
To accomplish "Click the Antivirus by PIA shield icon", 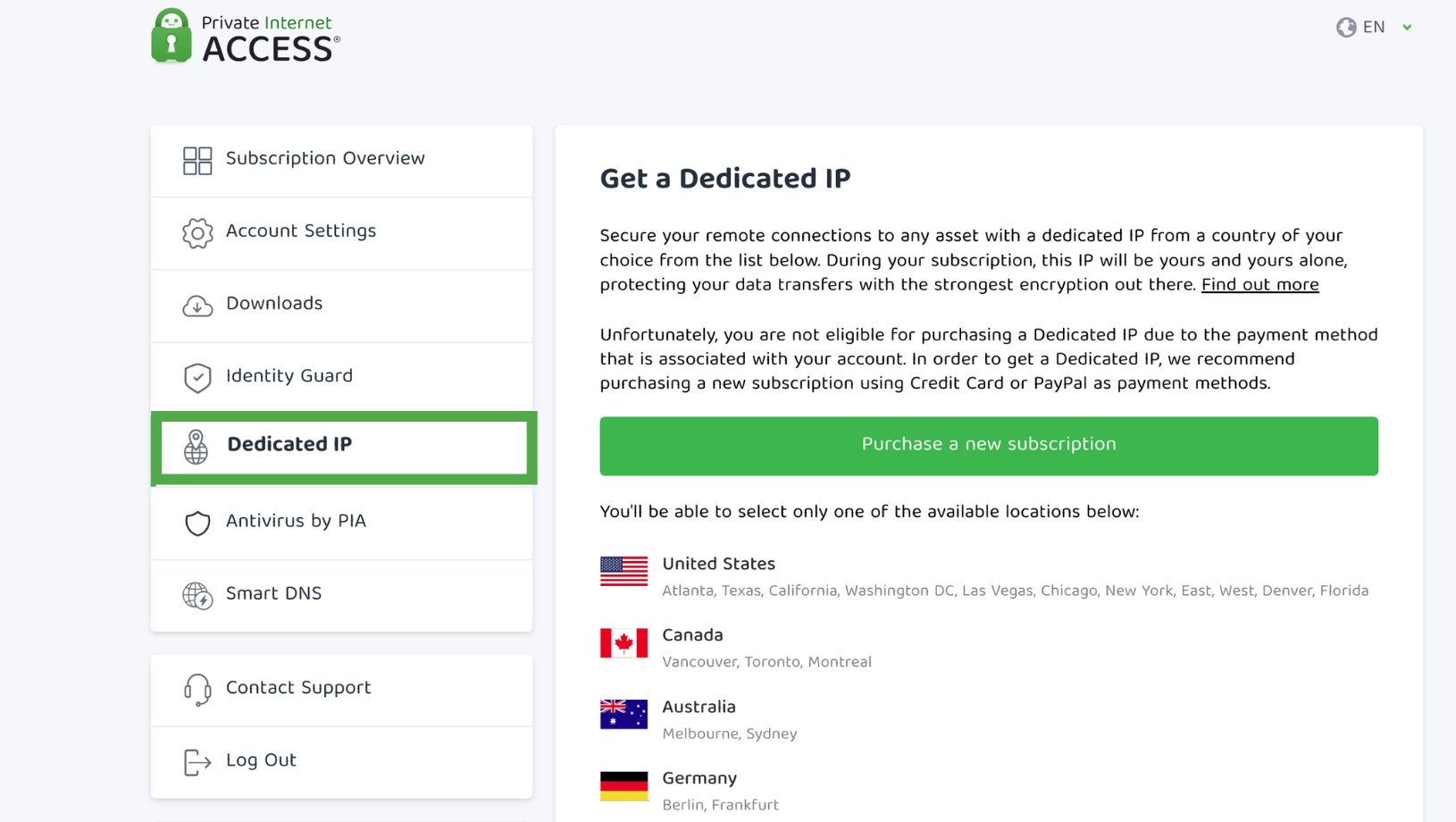I will tap(197, 523).
